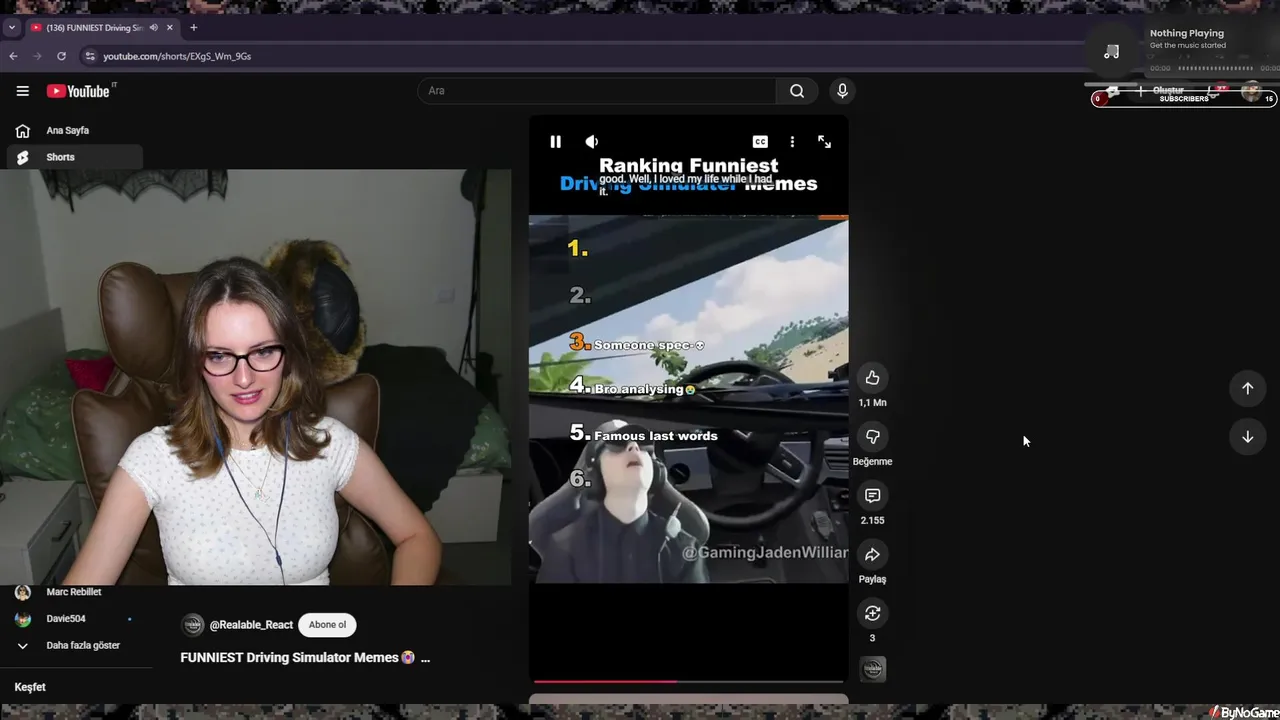The height and width of the screenshot is (720, 1280).
Task: Go back with the browser back arrow
Action: (x=13, y=56)
